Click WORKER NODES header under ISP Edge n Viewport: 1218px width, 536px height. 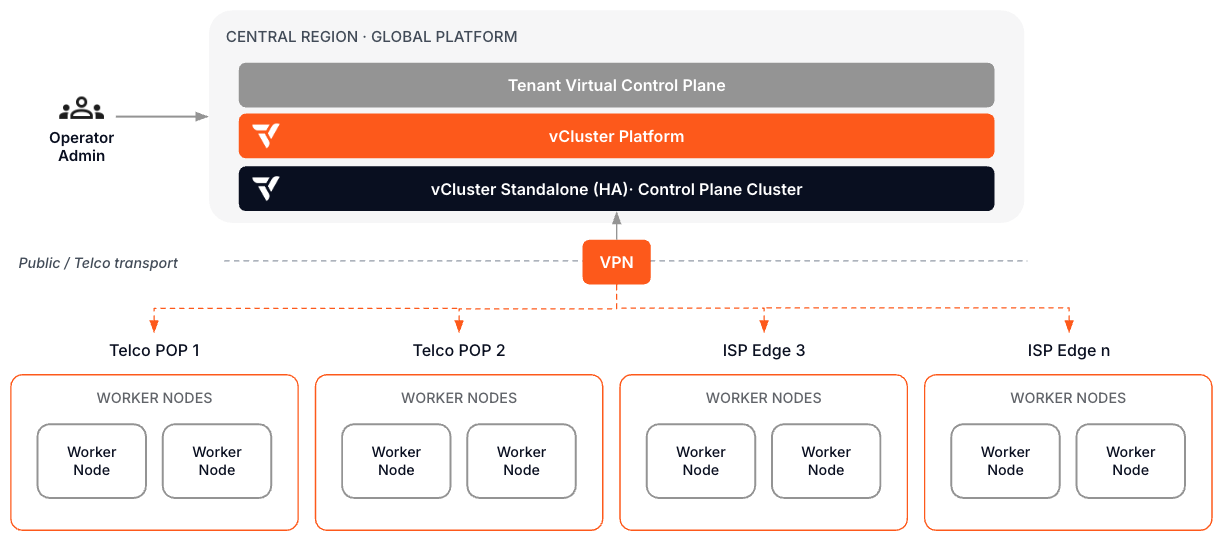point(1068,398)
